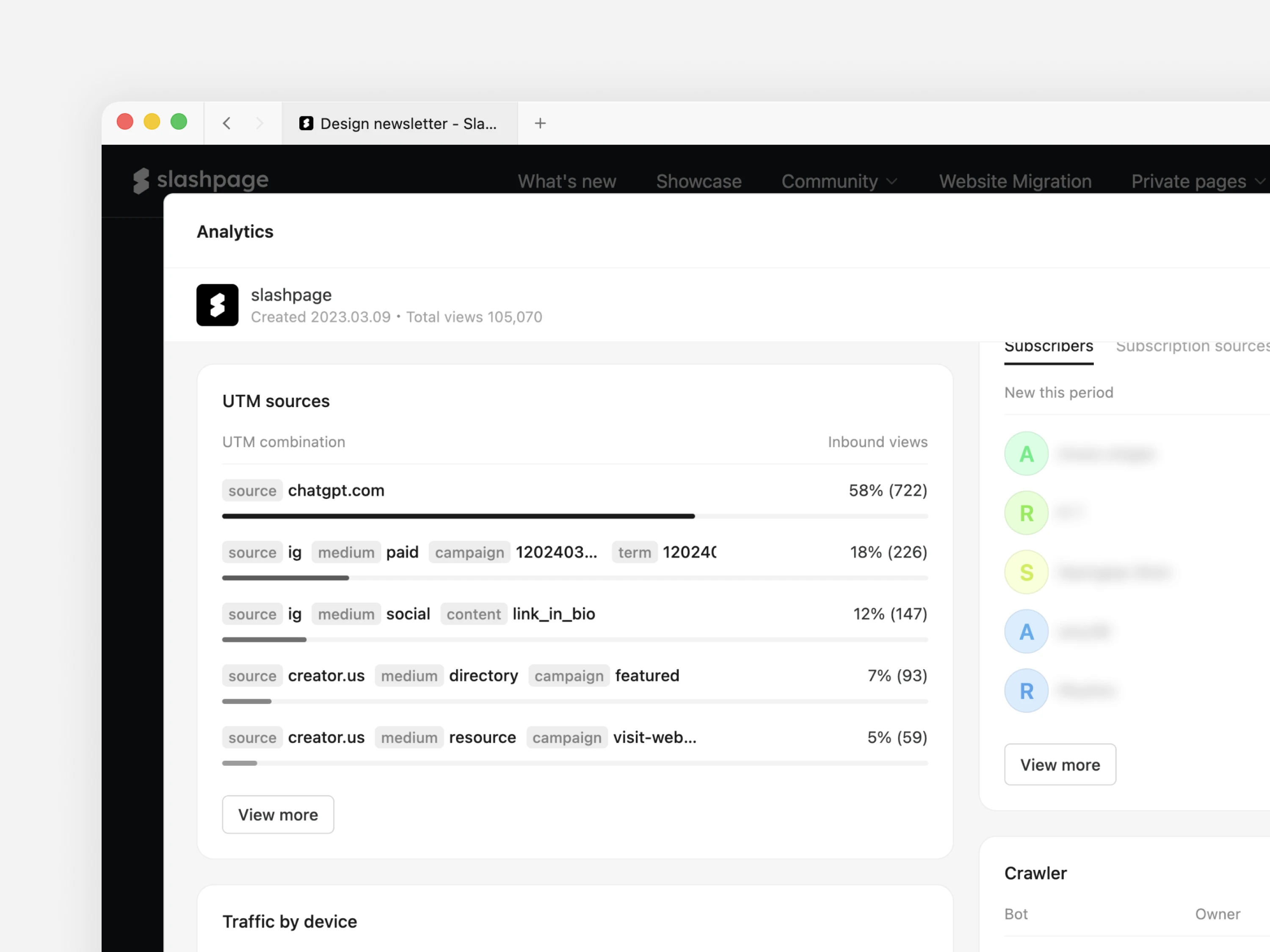Click the visit-web... campaign value
This screenshot has width=1270, height=952.
654,737
